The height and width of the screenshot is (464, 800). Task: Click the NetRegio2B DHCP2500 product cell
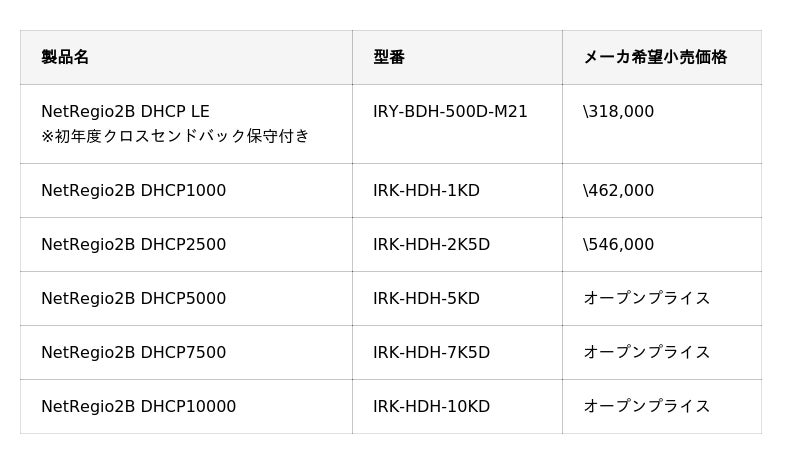[133, 245]
